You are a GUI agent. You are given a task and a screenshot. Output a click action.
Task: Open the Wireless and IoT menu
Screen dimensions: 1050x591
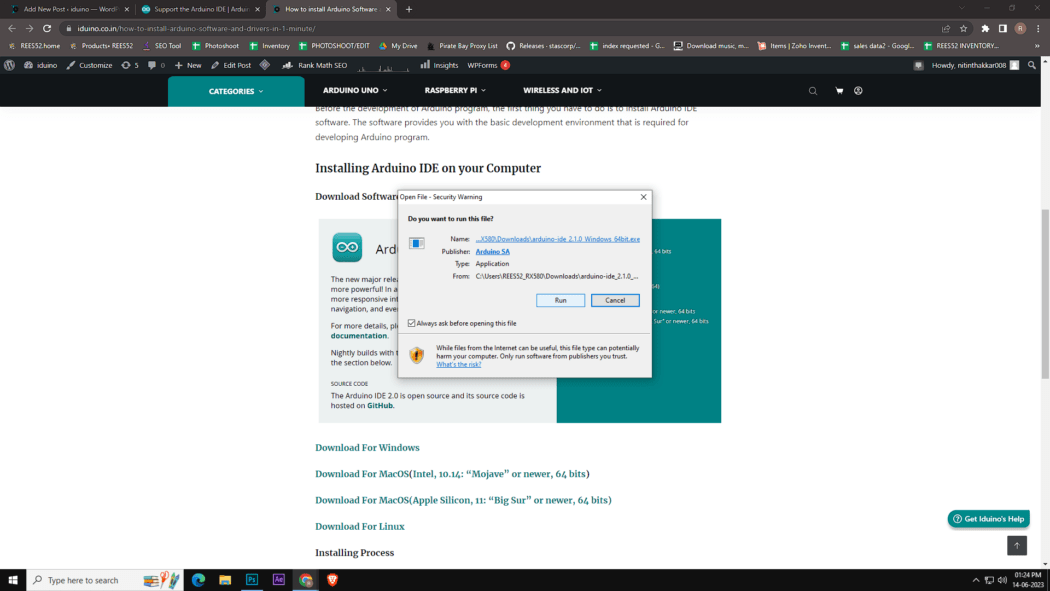click(562, 91)
